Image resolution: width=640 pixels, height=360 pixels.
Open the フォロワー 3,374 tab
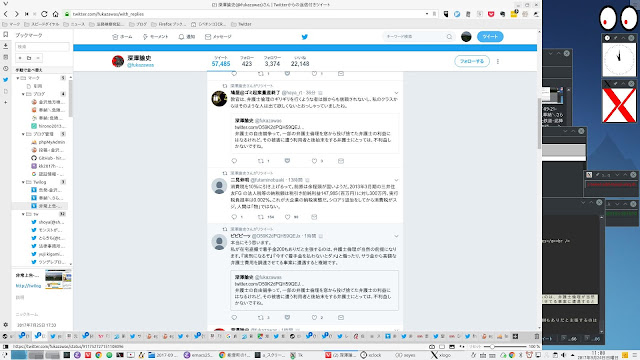point(272,61)
